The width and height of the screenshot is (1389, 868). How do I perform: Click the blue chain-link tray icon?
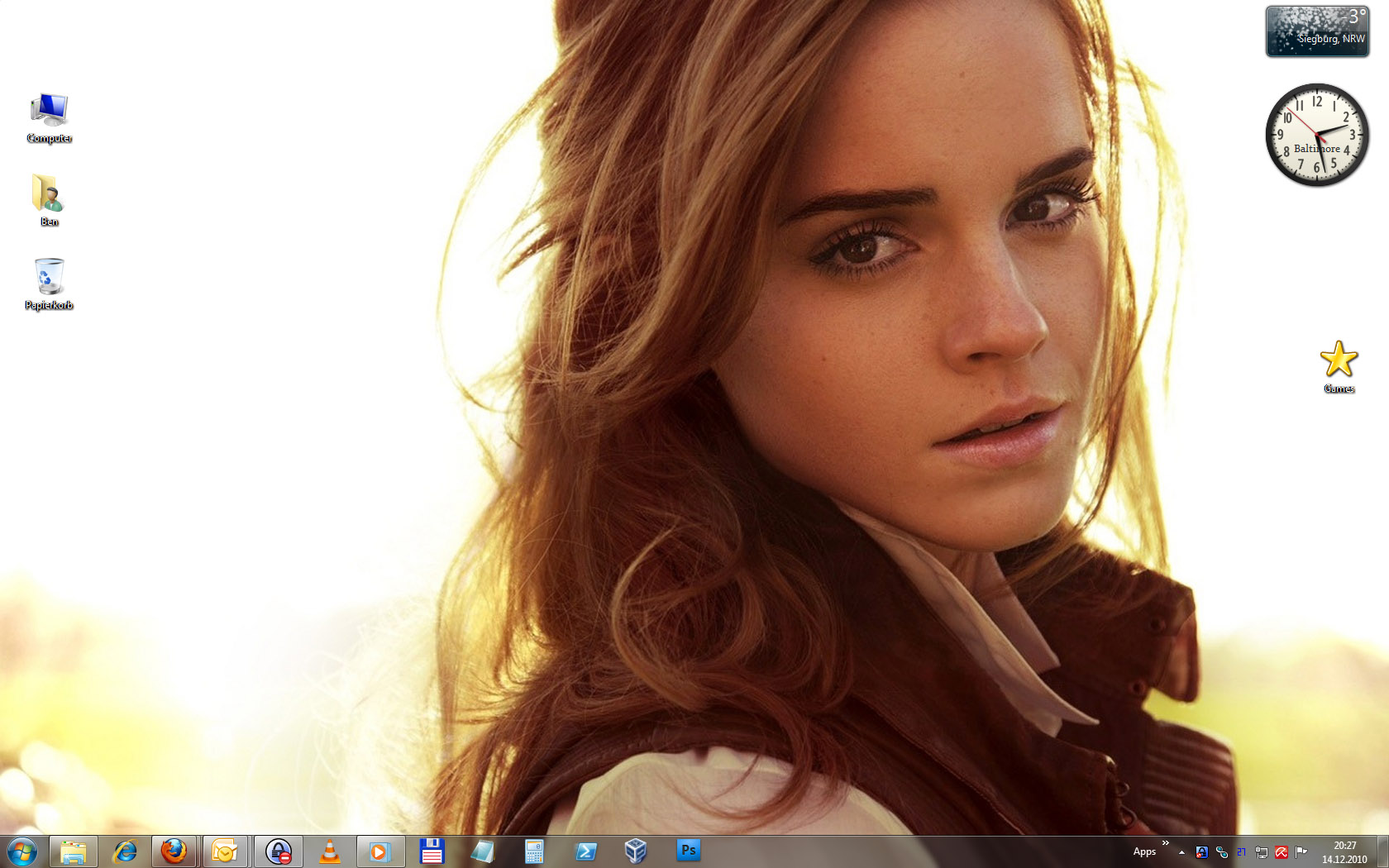1222,852
